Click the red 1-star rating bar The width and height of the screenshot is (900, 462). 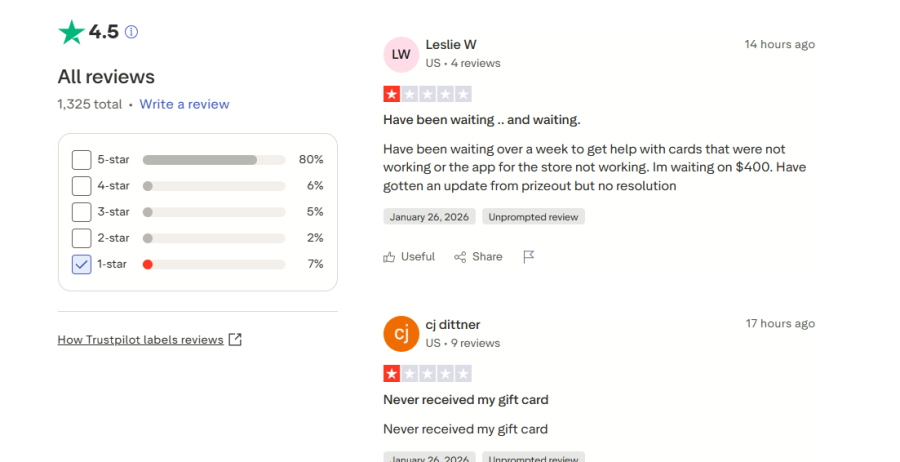[x=213, y=265]
